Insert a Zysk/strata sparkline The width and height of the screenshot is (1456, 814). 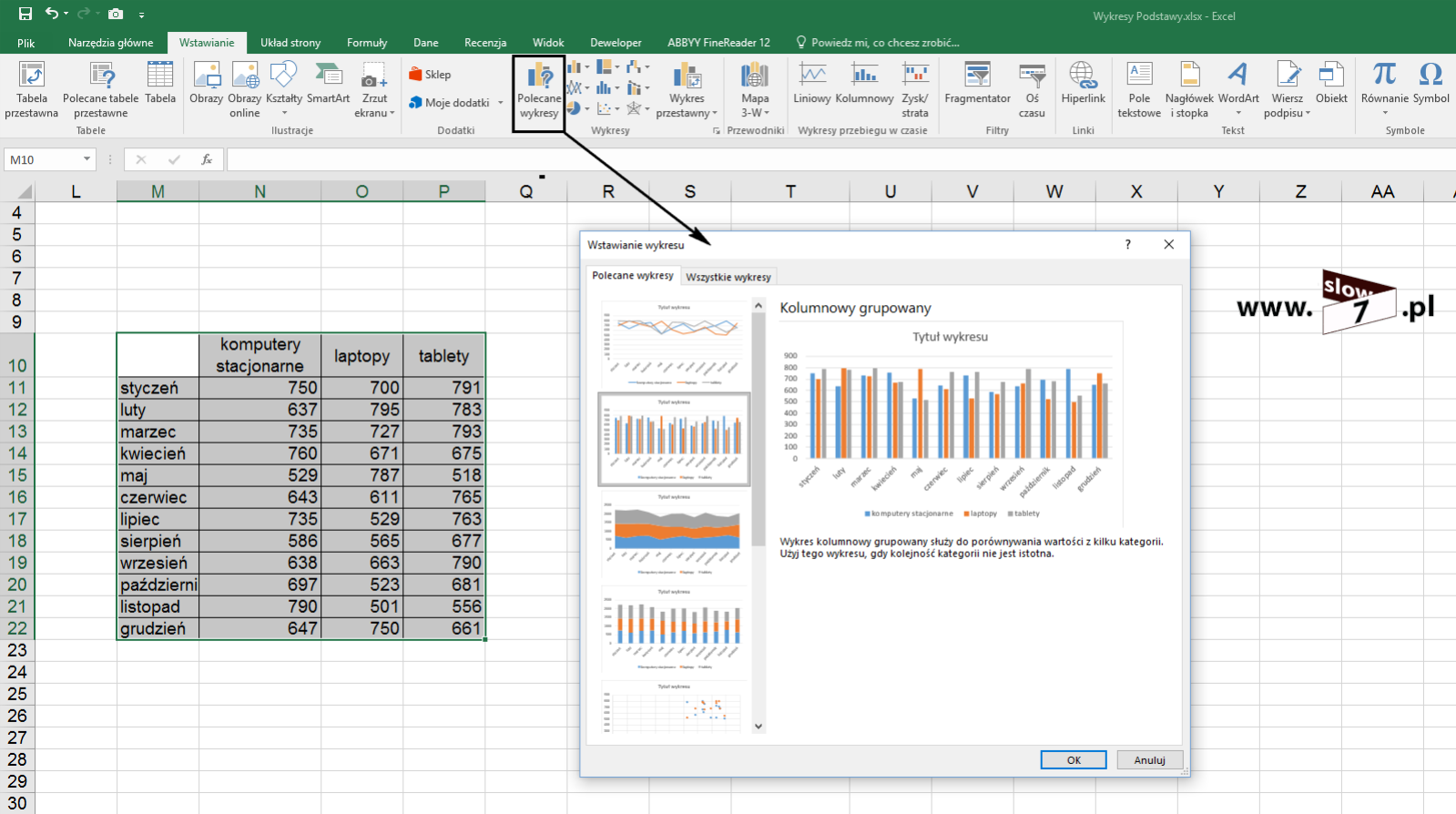[x=915, y=90]
